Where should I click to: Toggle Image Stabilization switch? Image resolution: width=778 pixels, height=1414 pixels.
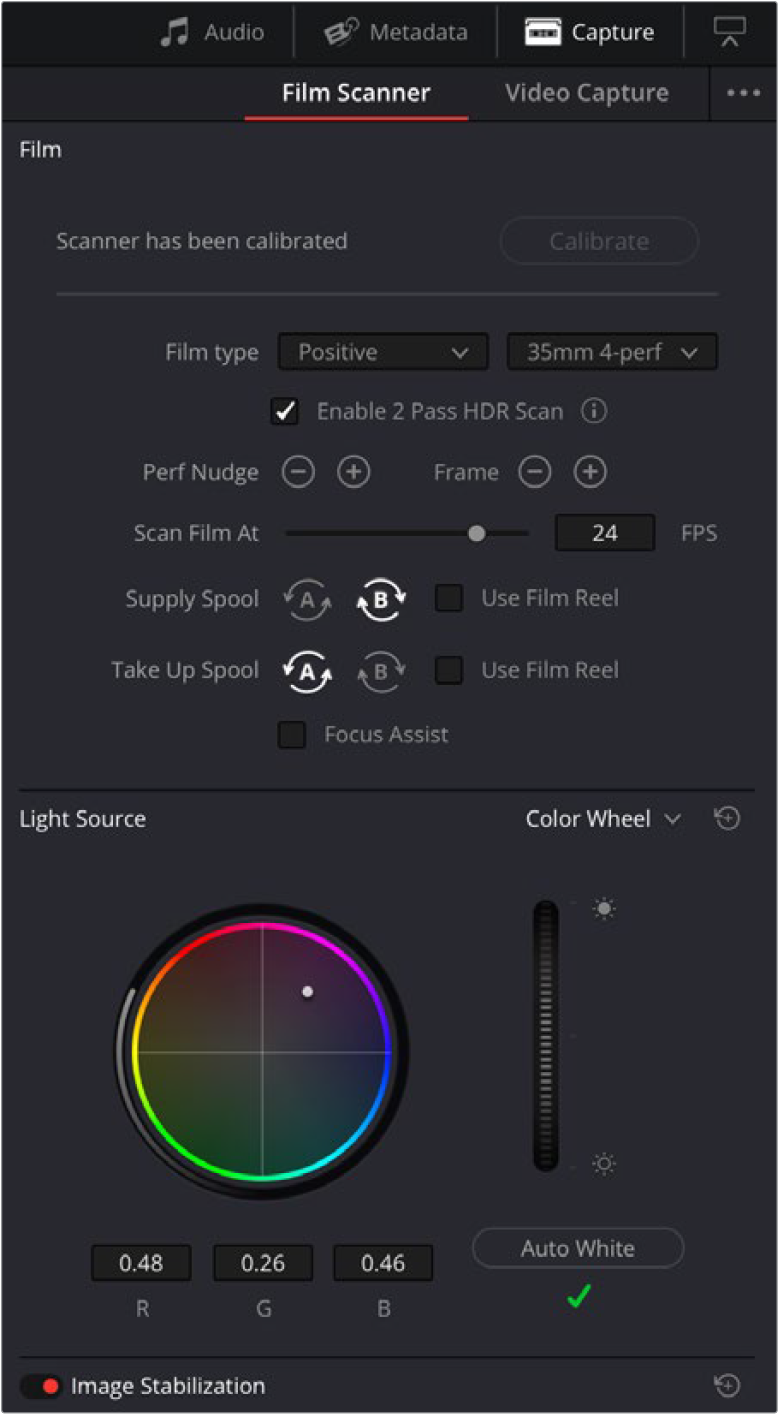pos(41,1386)
